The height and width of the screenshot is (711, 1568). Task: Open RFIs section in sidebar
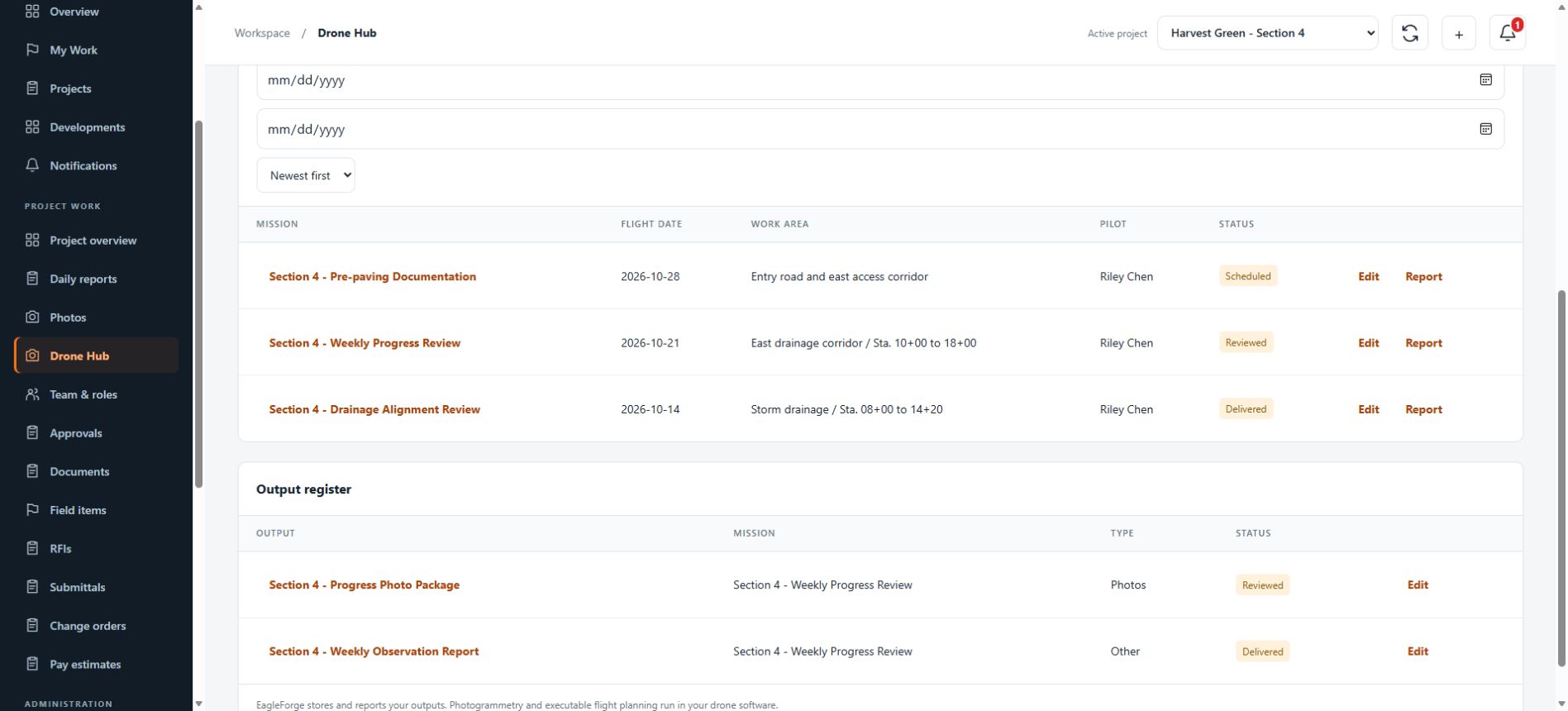coord(60,549)
